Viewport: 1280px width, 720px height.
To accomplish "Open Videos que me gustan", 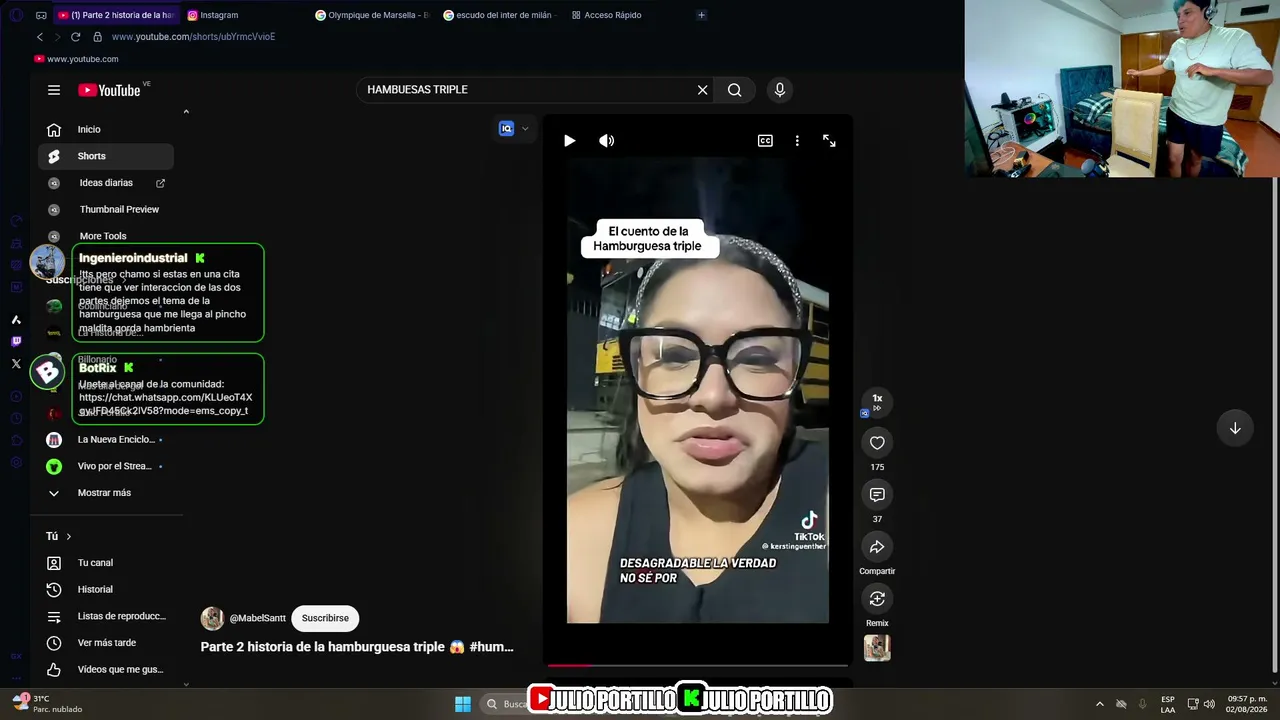I will click(x=106, y=670).
